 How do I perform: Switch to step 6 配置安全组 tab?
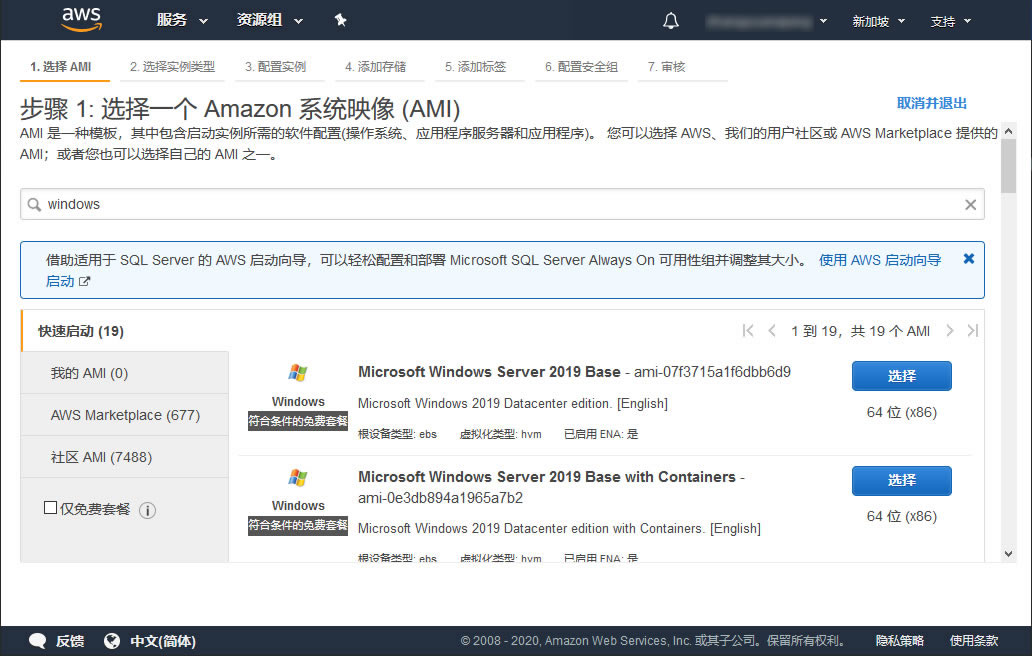[581, 67]
